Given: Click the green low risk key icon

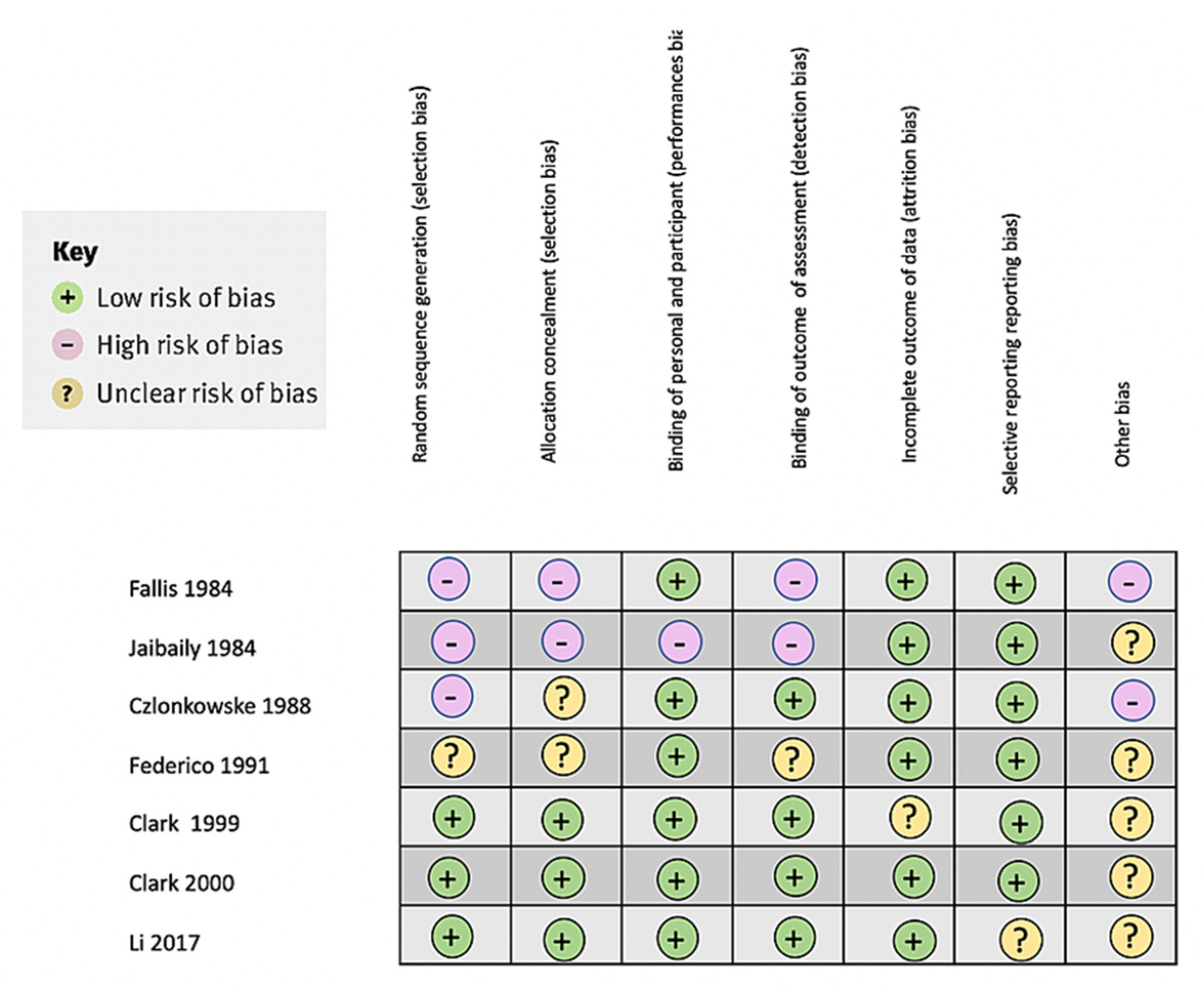Looking at the screenshot, I should coord(67,298).
